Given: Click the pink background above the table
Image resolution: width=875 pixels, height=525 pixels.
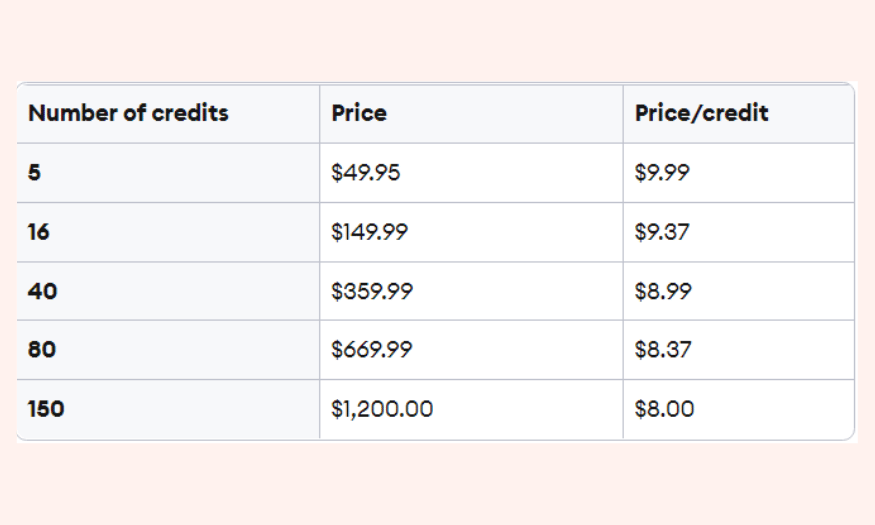Looking at the screenshot, I should point(438,40).
